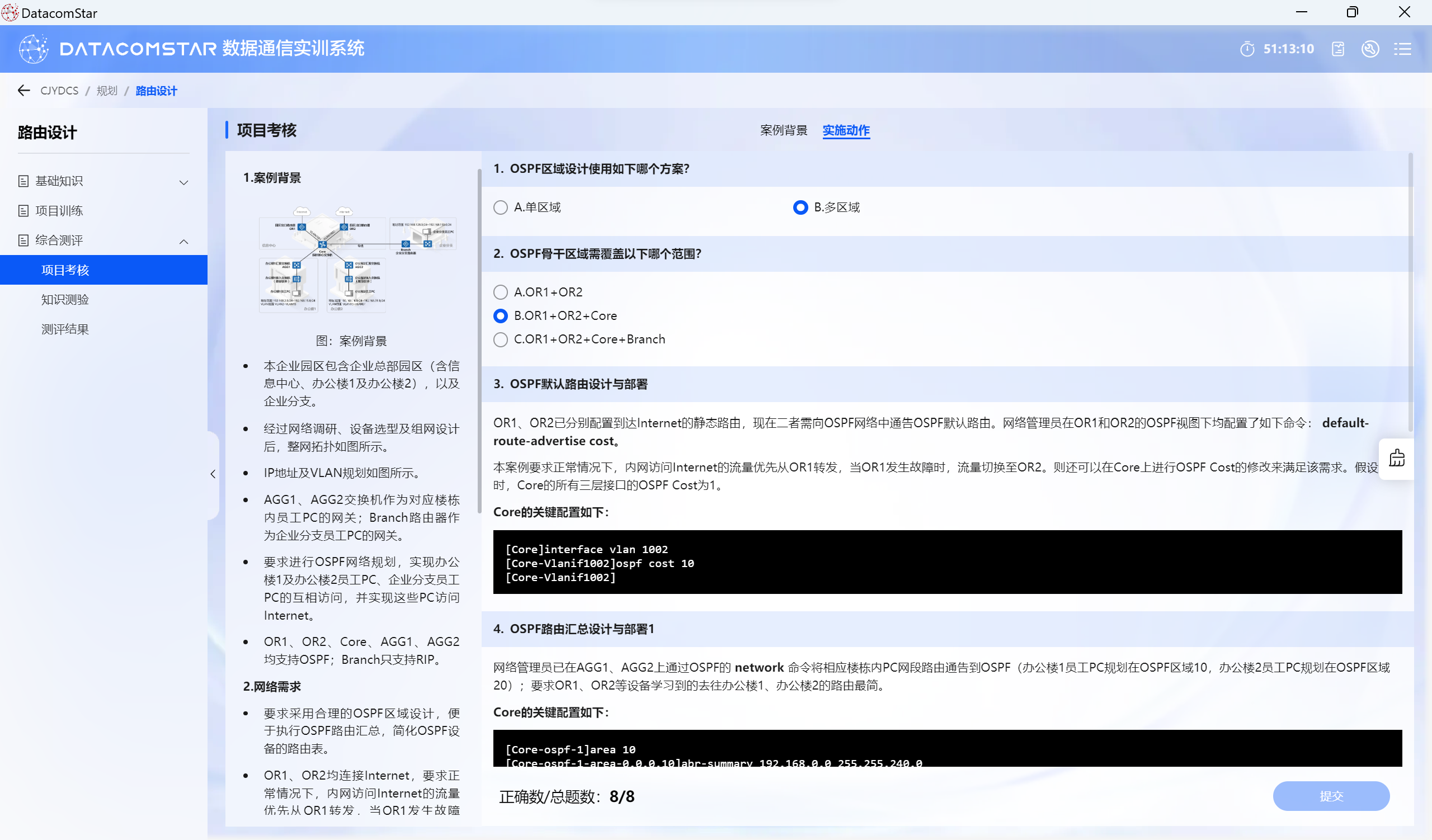Choose C.OR1+OR2+Core+Branch radio option
The height and width of the screenshot is (840, 1432).
click(500, 339)
